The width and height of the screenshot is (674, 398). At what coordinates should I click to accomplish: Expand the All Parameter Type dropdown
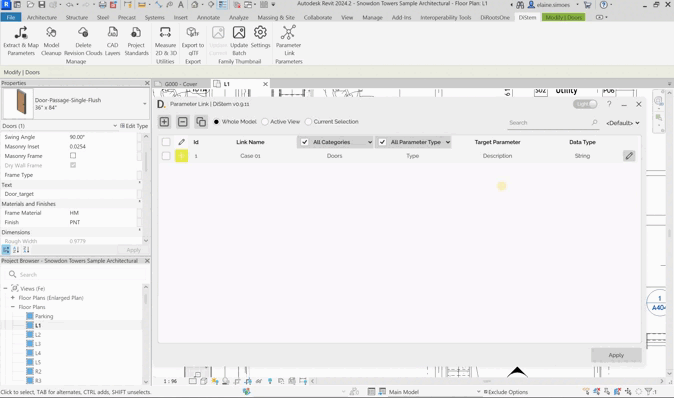point(414,142)
